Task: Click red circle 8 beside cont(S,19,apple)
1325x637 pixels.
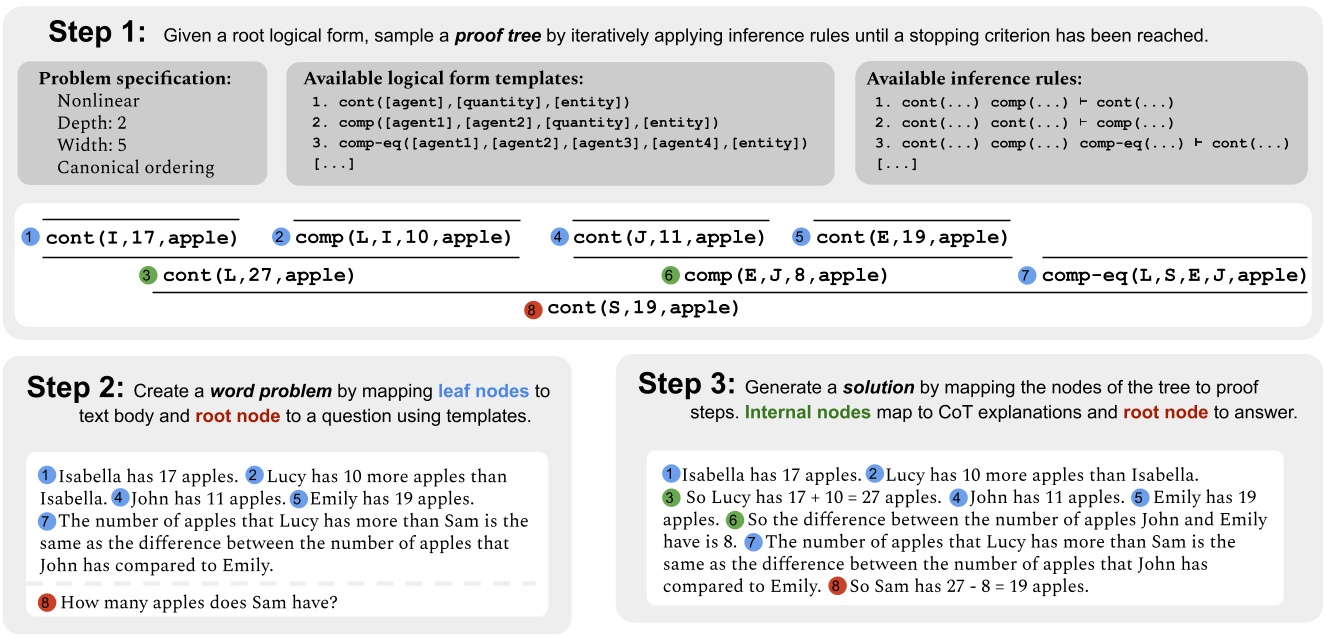Action: pos(533,309)
